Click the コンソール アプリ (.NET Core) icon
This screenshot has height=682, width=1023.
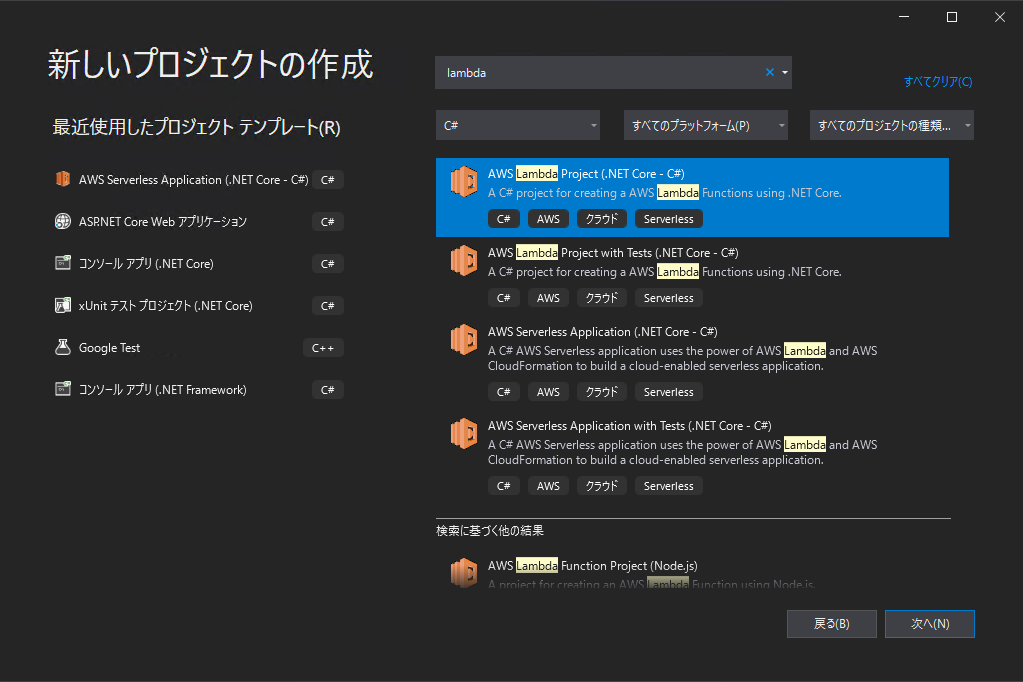coord(62,263)
